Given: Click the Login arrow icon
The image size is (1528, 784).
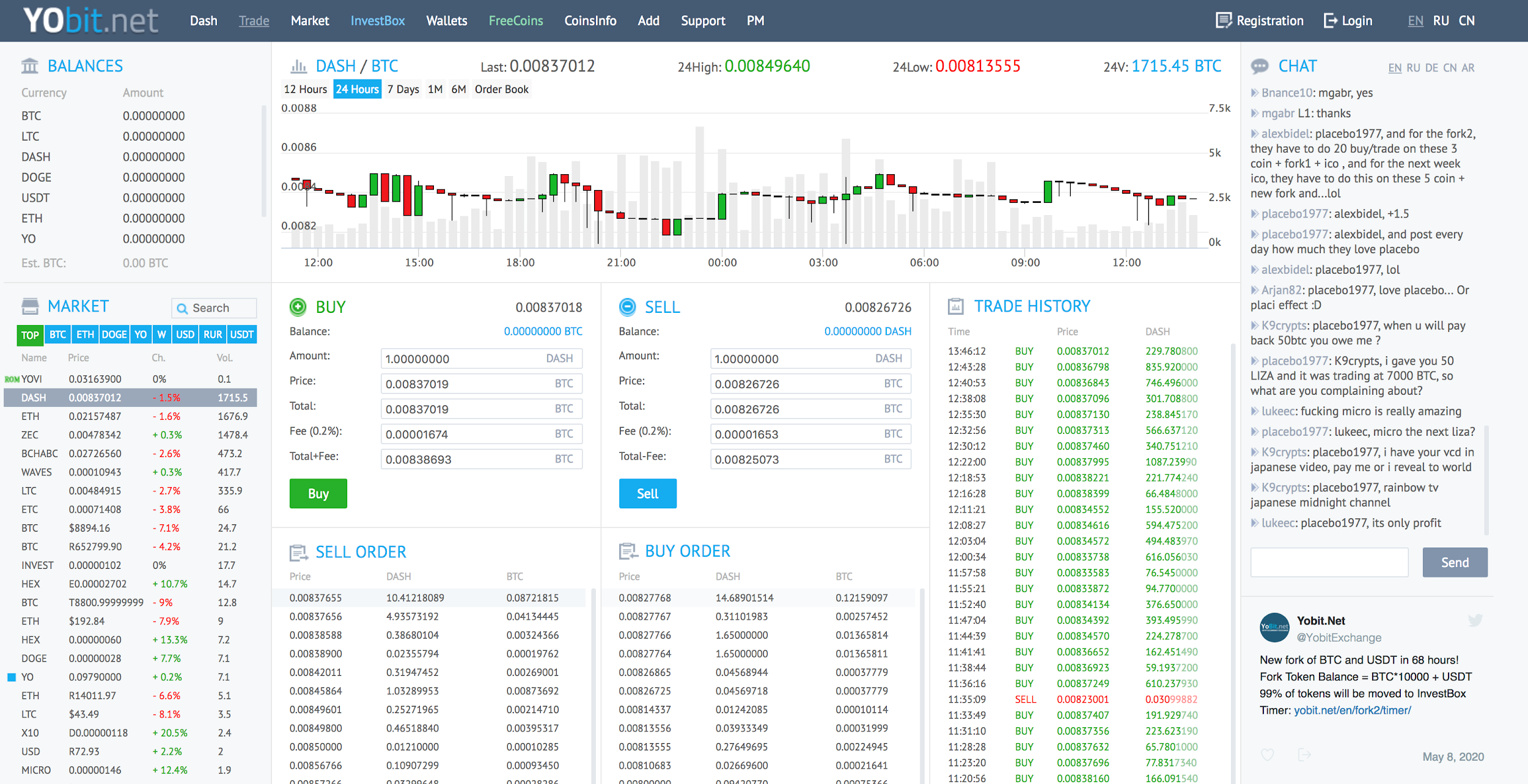Looking at the screenshot, I should coord(1330,21).
